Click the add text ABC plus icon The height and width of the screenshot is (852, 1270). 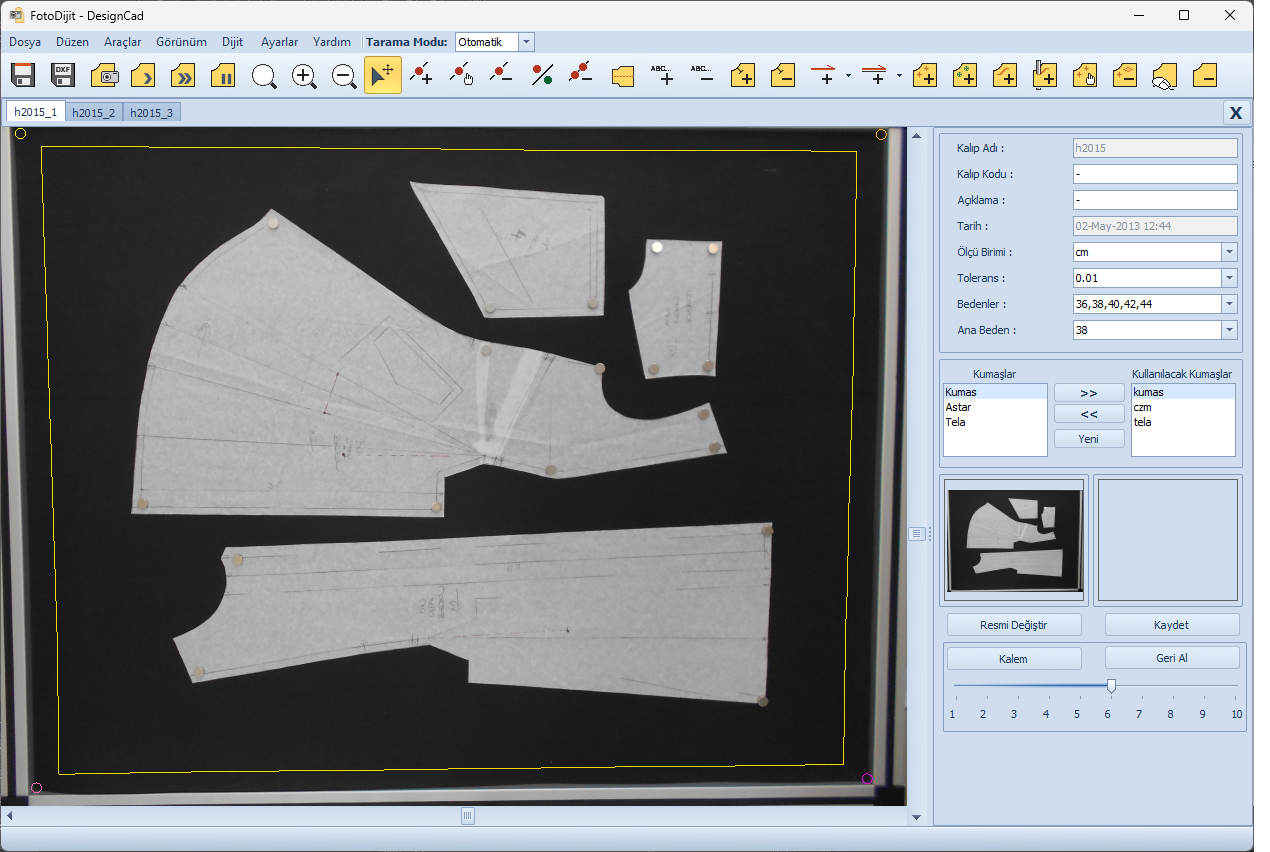[662, 75]
